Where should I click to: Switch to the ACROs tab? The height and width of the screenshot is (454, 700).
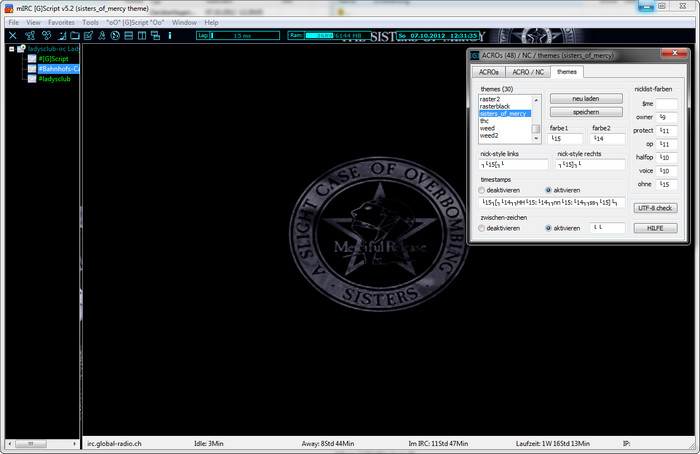488,72
